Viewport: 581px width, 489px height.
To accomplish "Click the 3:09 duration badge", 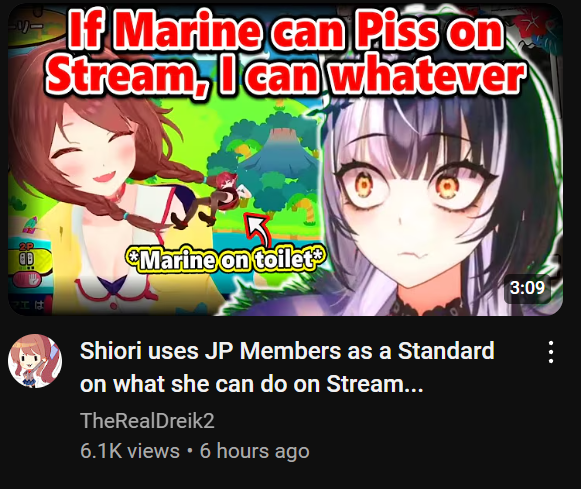I will coord(527,287).
